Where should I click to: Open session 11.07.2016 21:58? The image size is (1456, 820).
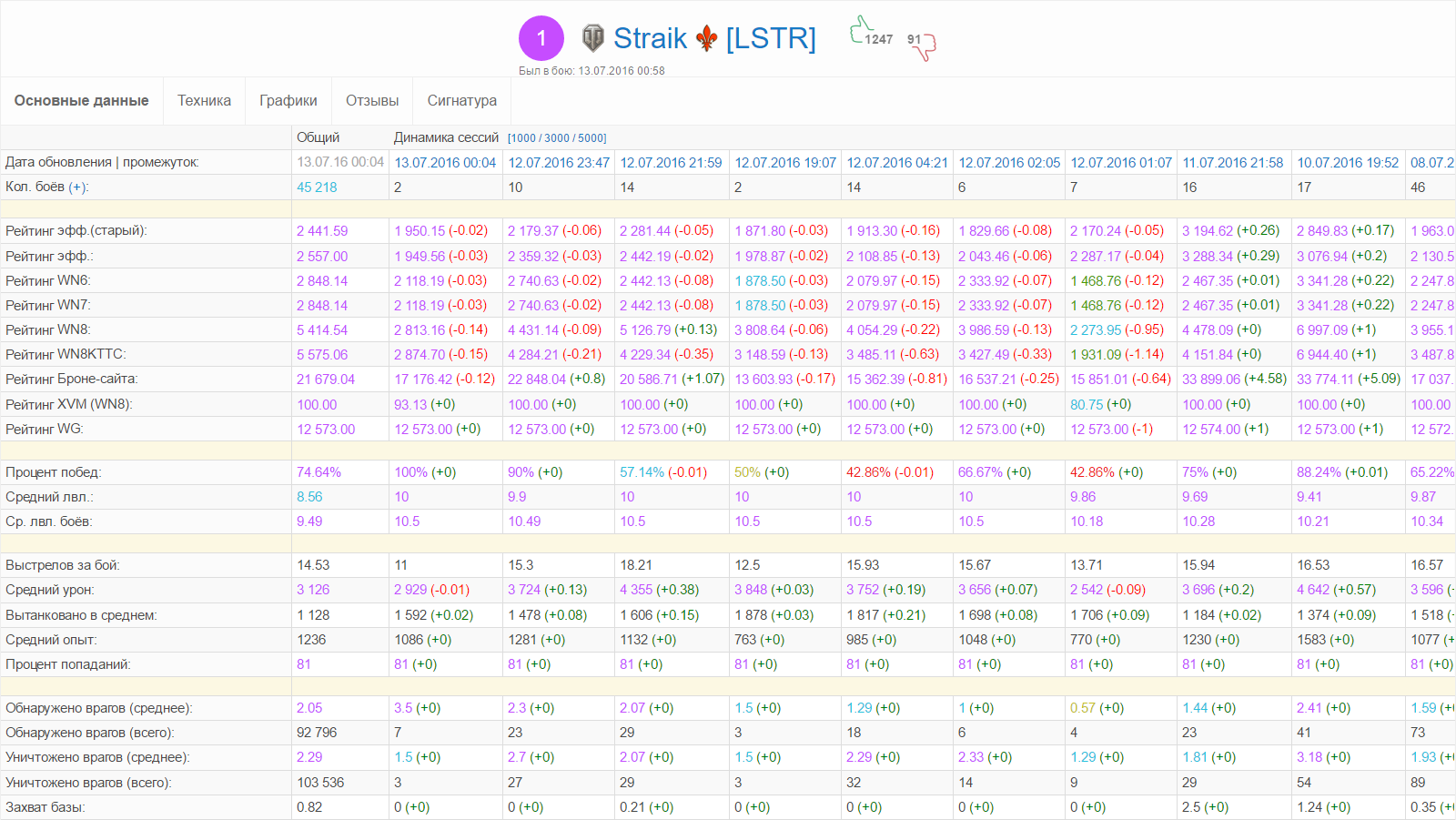(x=1233, y=162)
